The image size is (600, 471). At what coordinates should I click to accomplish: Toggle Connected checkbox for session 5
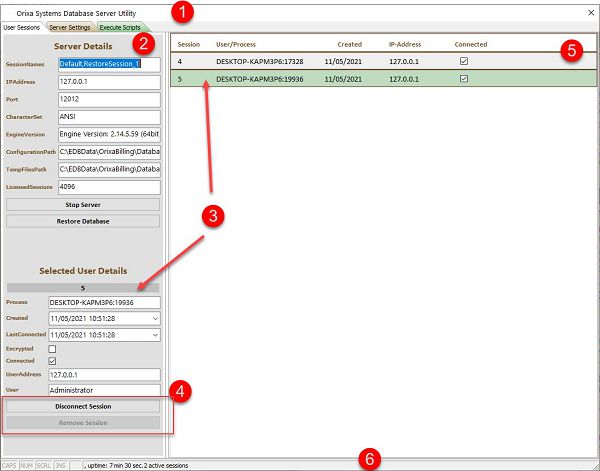[464, 79]
